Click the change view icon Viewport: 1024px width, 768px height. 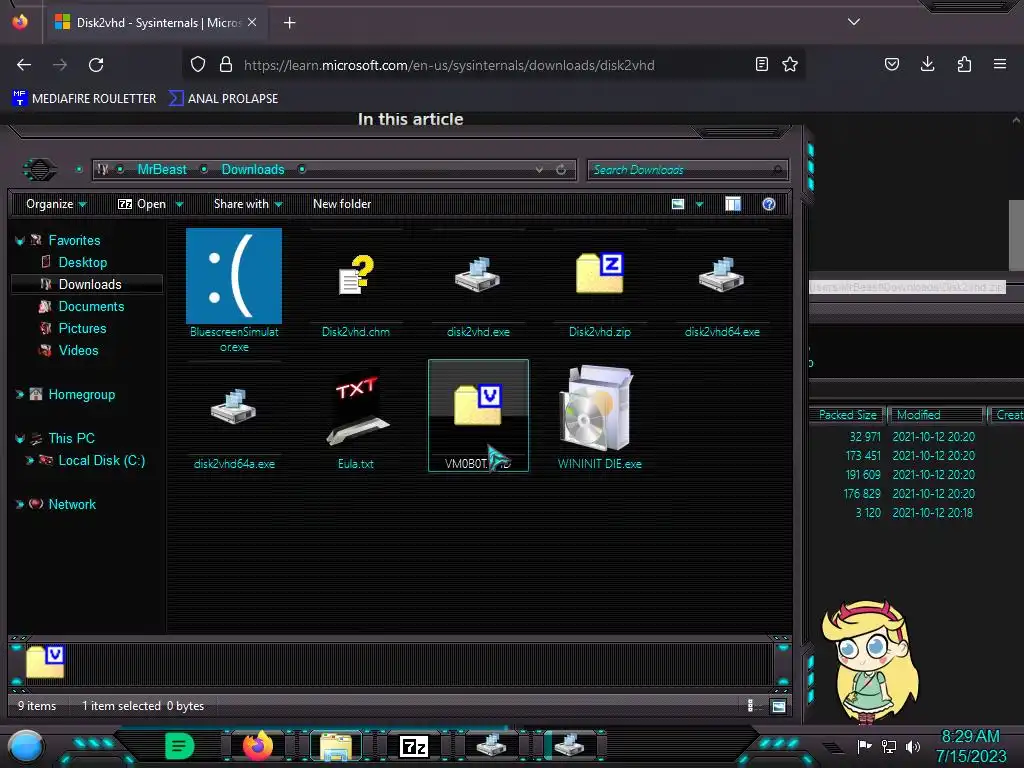(x=678, y=204)
